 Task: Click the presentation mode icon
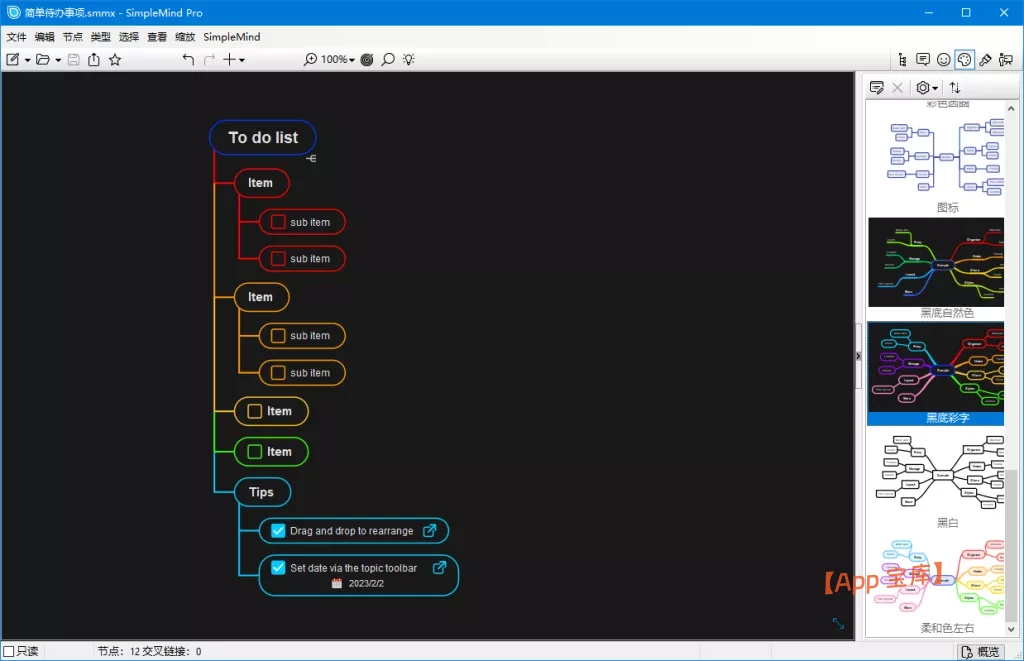click(x=1005, y=60)
